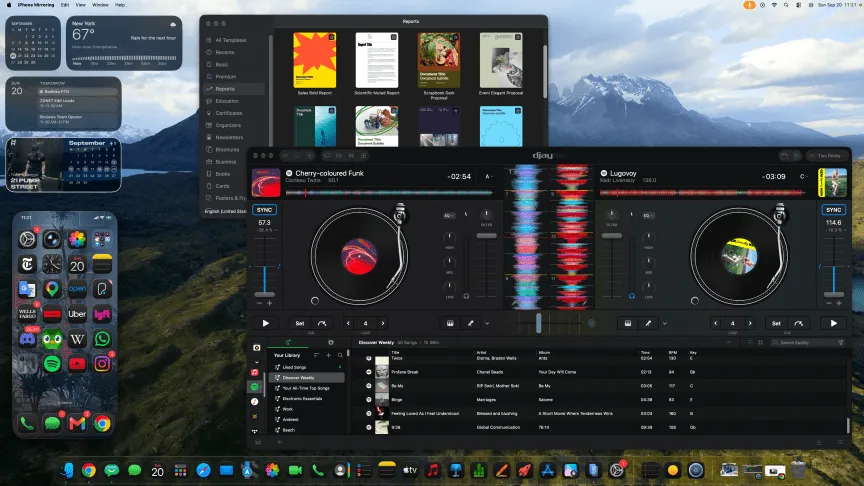Viewport: 864px width, 486px height.
Task: Expand left deck tempo percentage dropdown
Action: pos(267,230)
